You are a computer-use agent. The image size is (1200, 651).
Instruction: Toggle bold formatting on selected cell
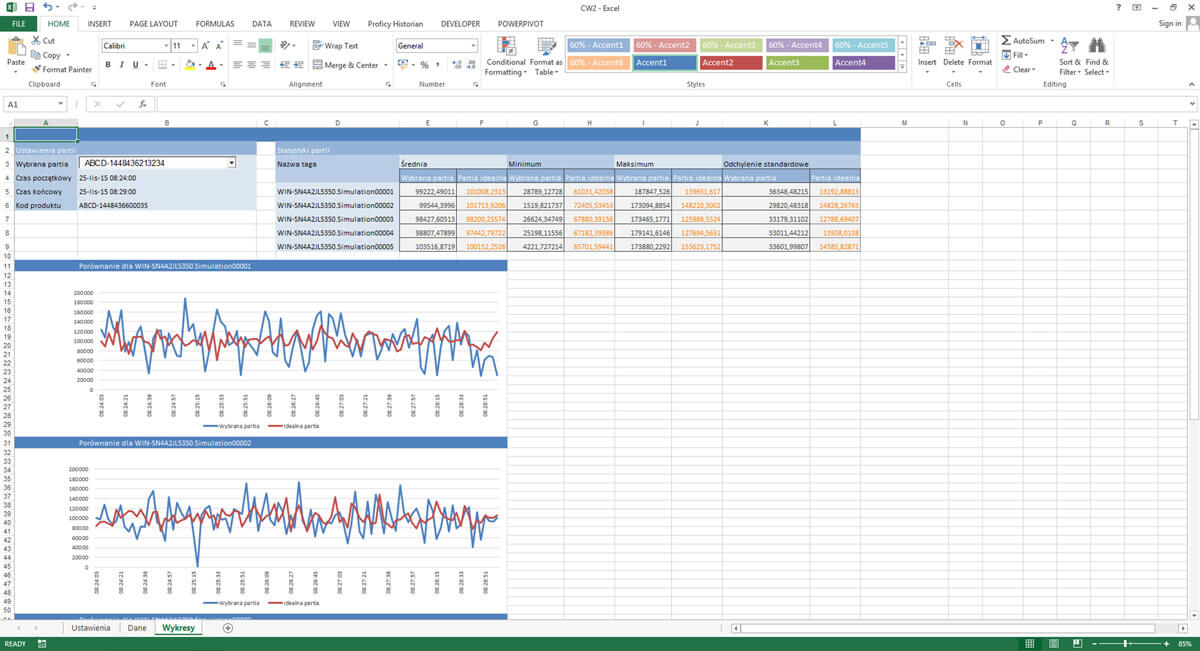coord(107,63)
